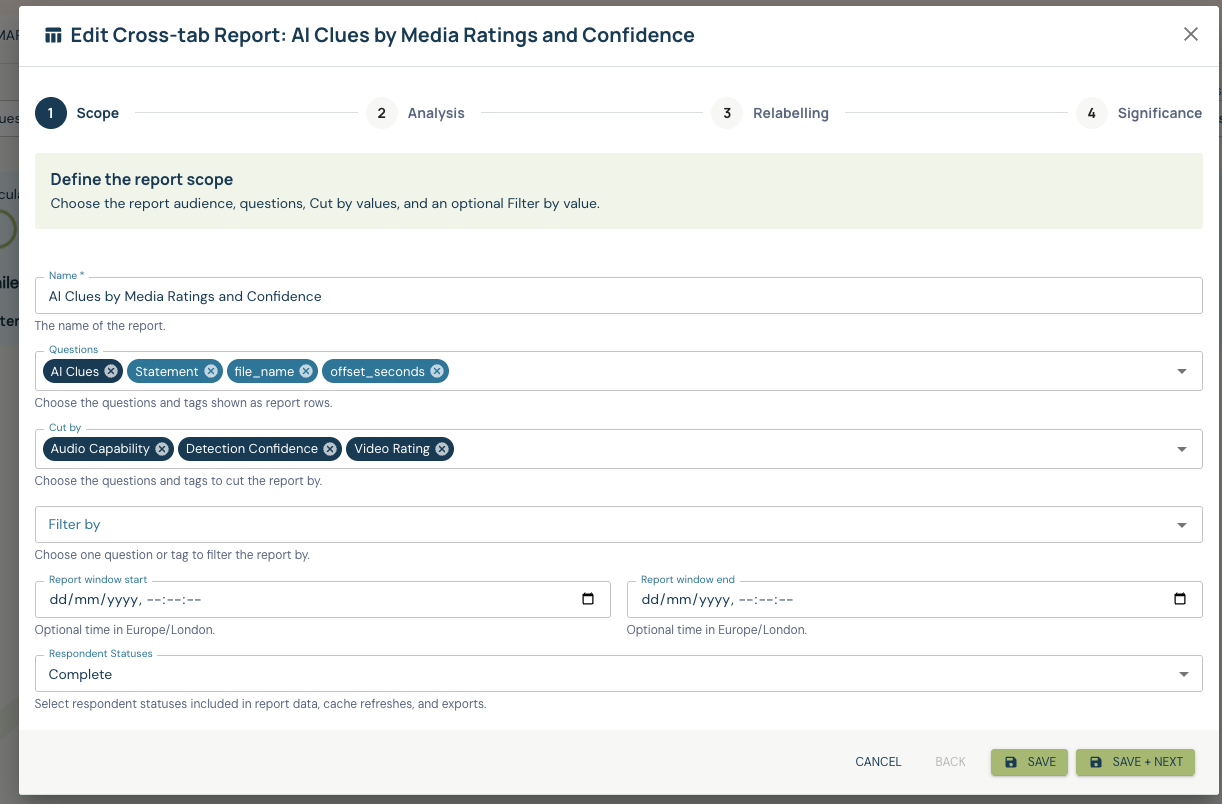
Task: Click the SAVE + NEXT button label
Action: coord(1147,762)
